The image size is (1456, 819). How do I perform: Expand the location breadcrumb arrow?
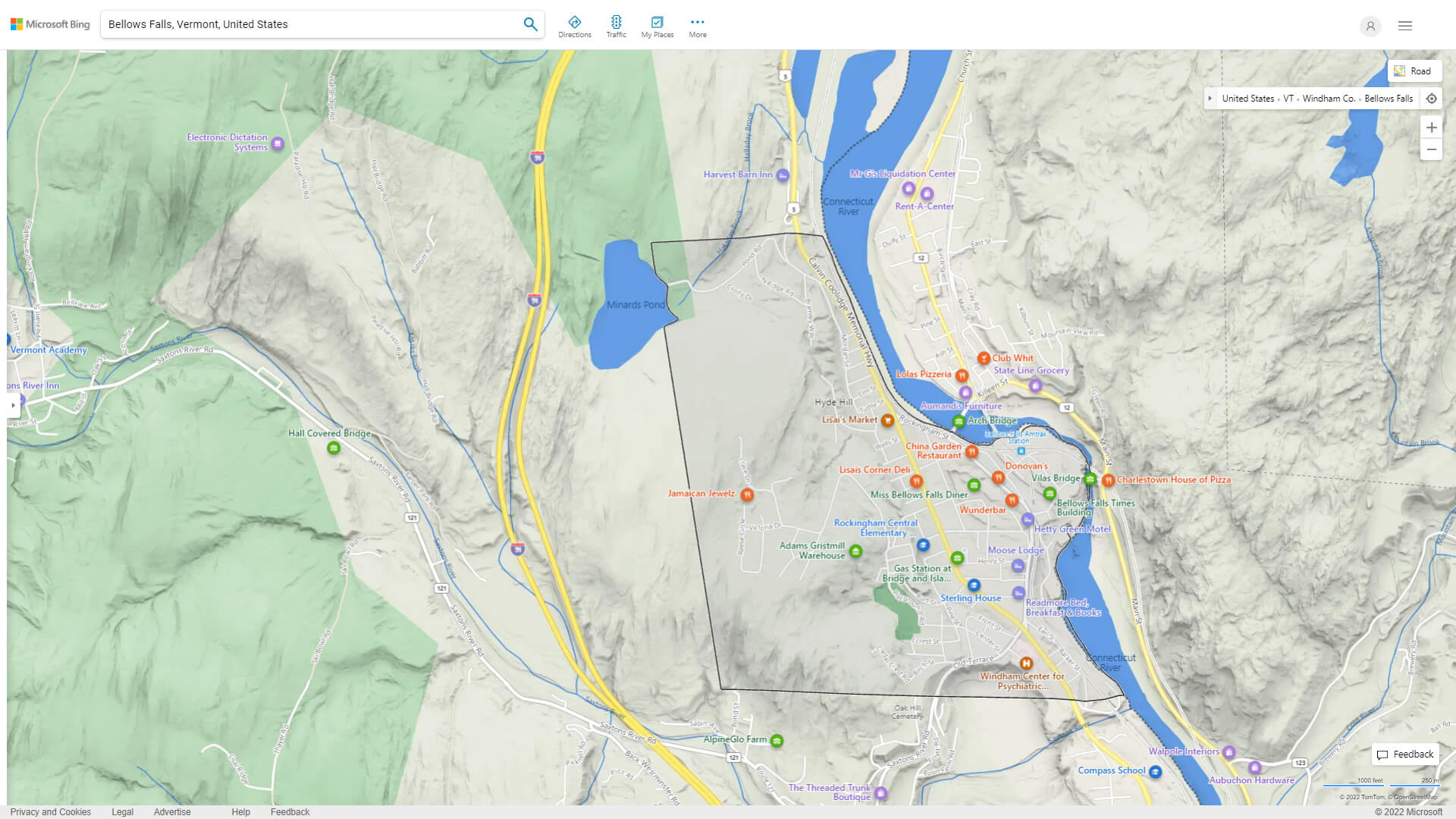[1210, 98]
